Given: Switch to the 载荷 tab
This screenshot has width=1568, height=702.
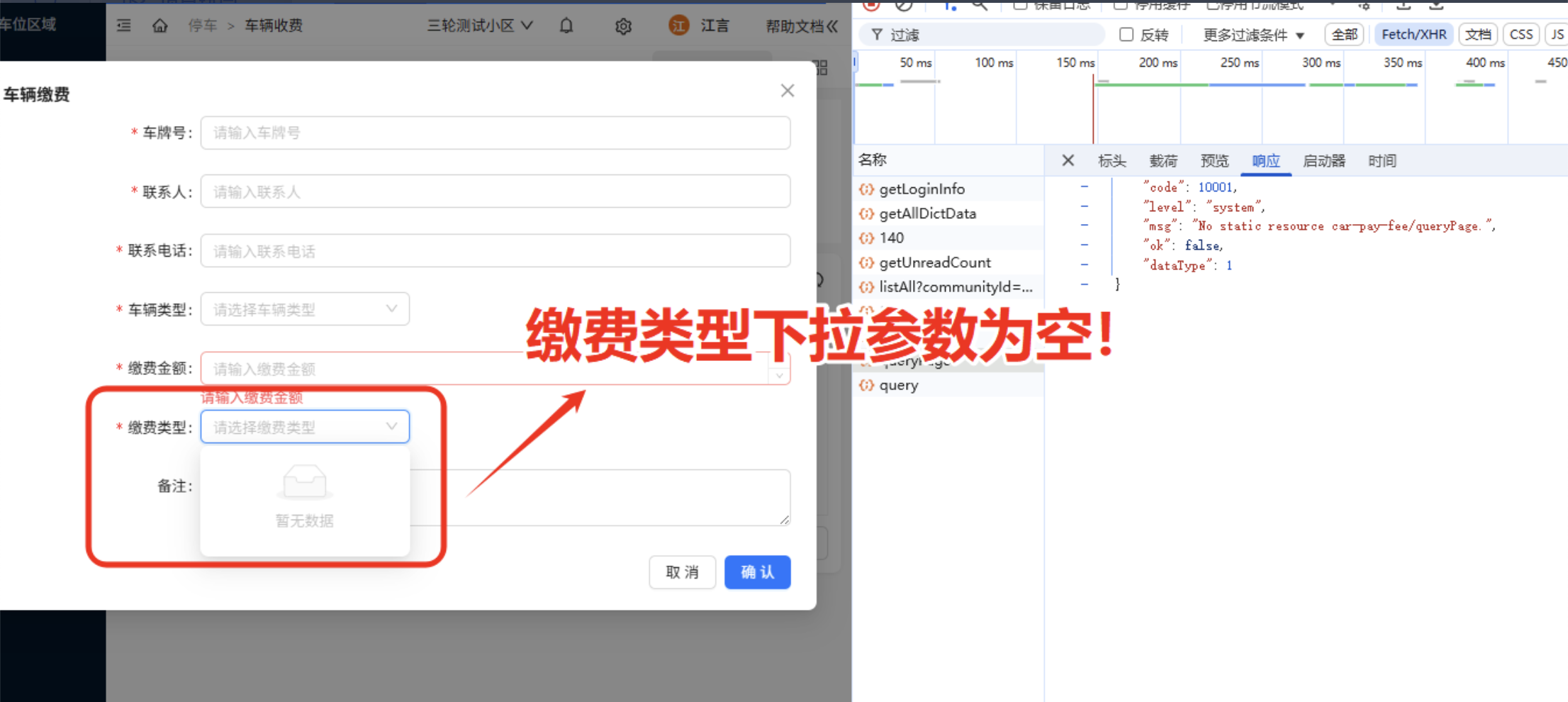Looking at the screenshot, I should click(1163, 160).
